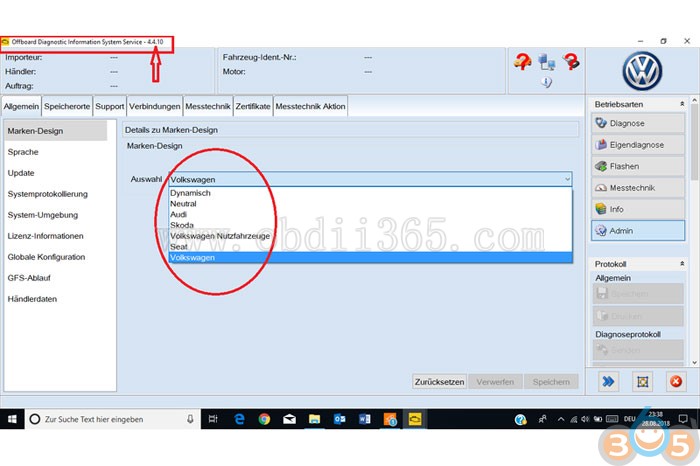
Task: Open File Explorer from taskbar
Action: [x=314, y=419]
